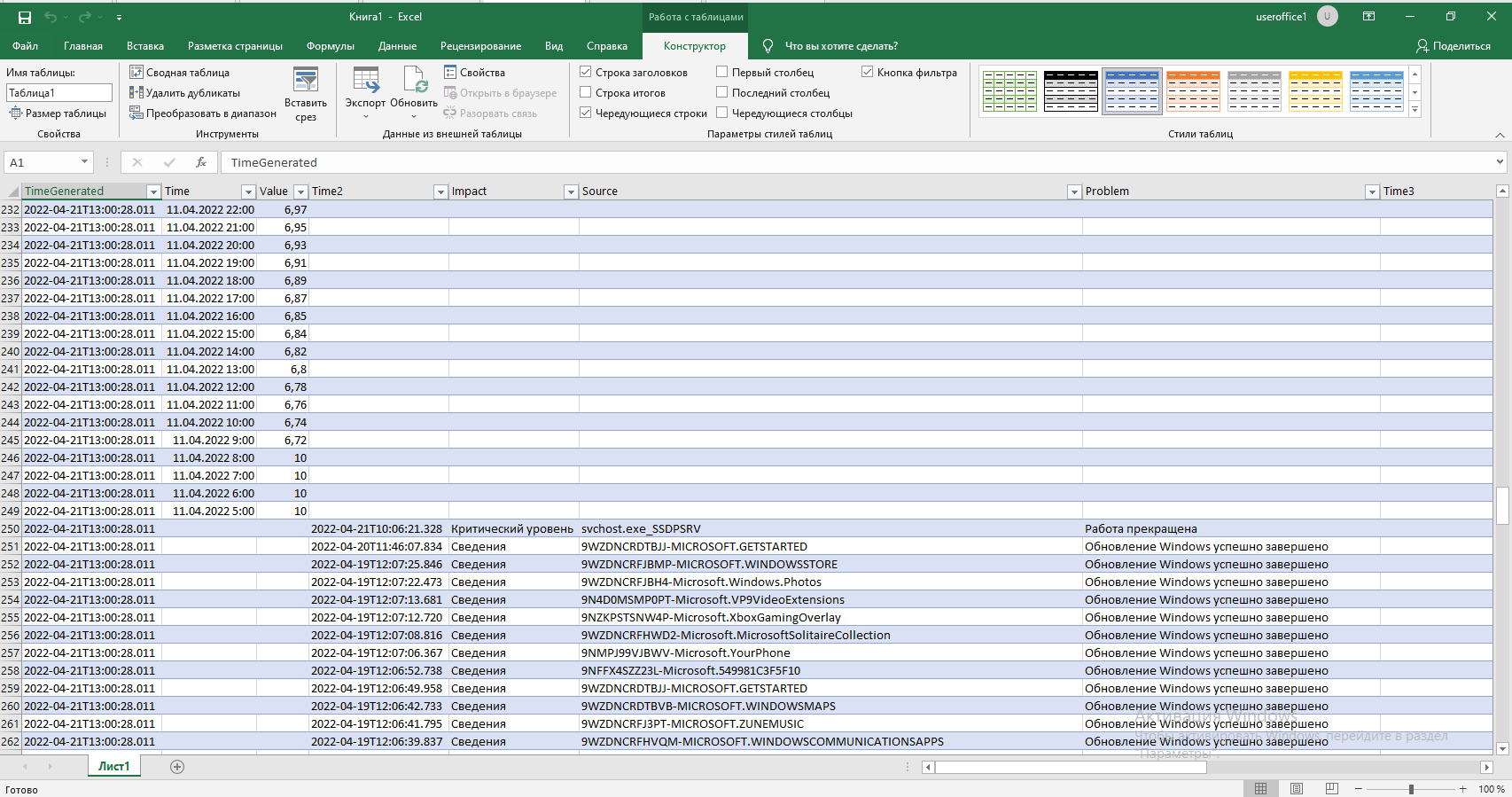1512x797 pixels.
Task: Enable the Total Row (Строка итогов) checkbox
Action: pyautogui.click(x=586, y=92)
